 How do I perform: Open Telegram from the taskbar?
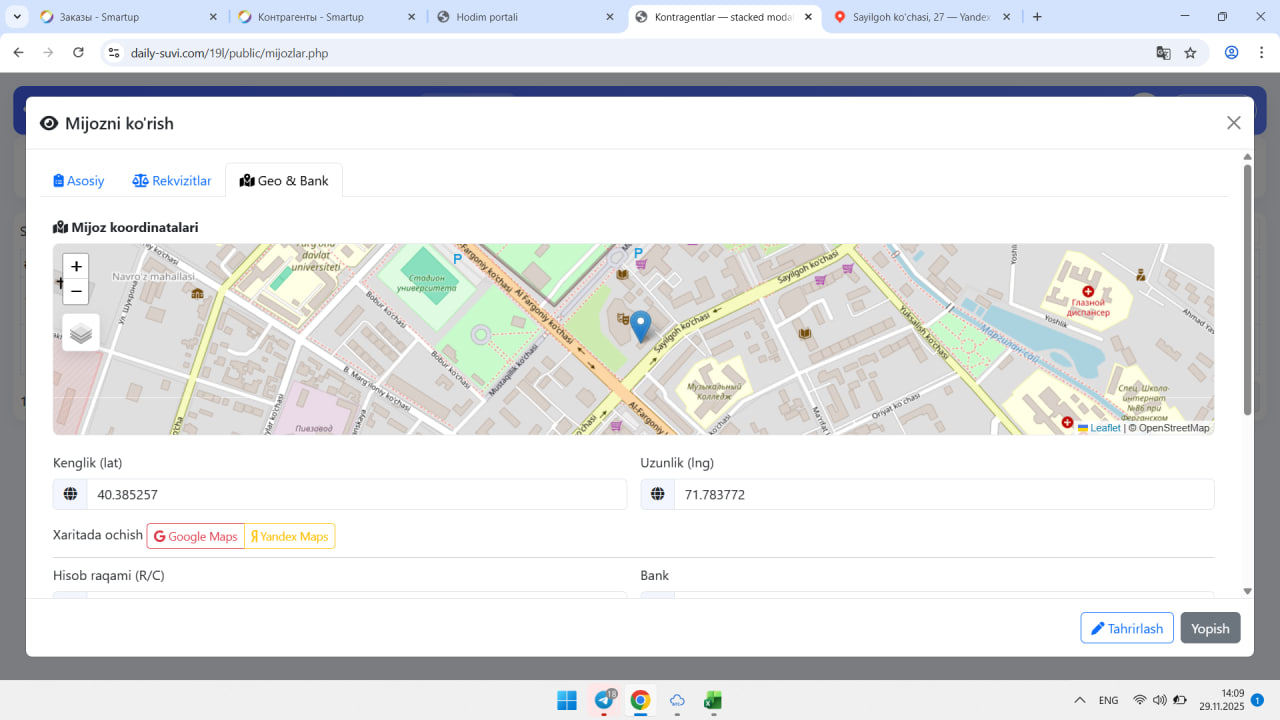click(x=604, y=700)
